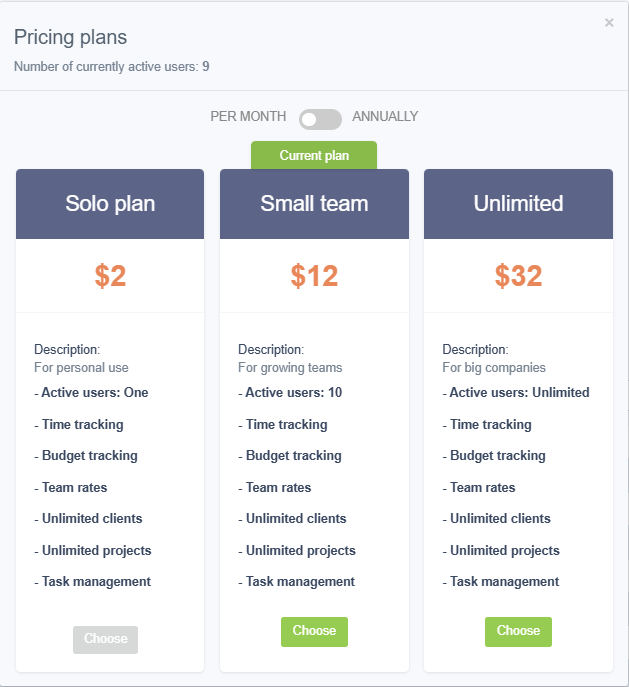Close the Pricing plans dialog
Viewport: 629px width, 687px height.
(609, 23)
